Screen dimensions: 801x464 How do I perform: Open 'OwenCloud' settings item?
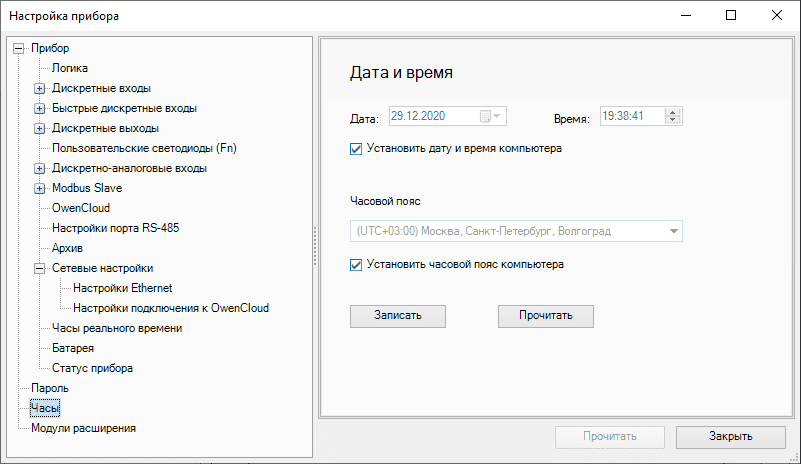point(81,208)
